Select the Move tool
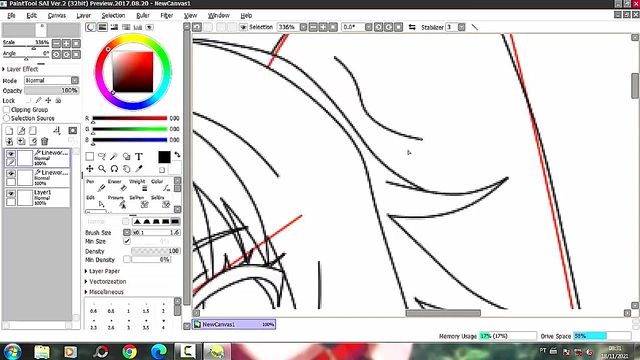This screenshot has height=360, width=640. pos(90,169)
